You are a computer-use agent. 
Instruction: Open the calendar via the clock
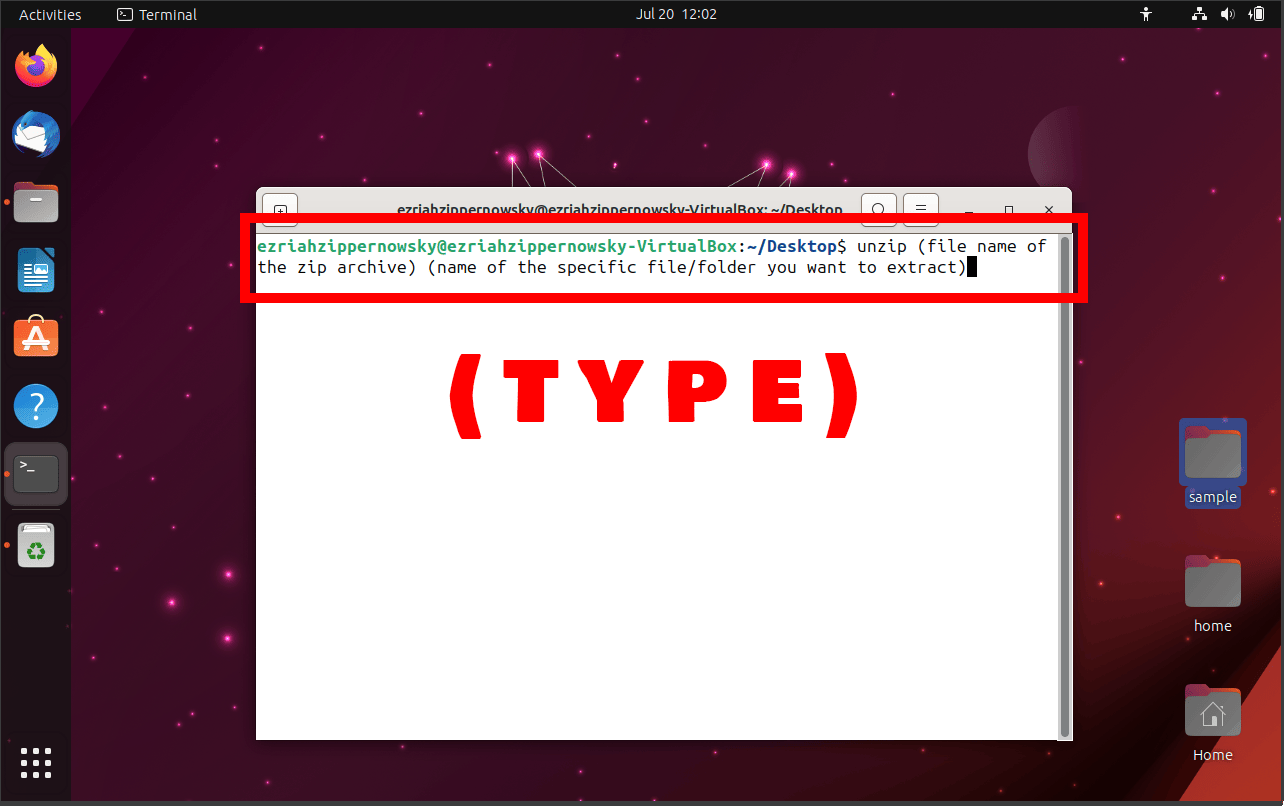point(677,14)
